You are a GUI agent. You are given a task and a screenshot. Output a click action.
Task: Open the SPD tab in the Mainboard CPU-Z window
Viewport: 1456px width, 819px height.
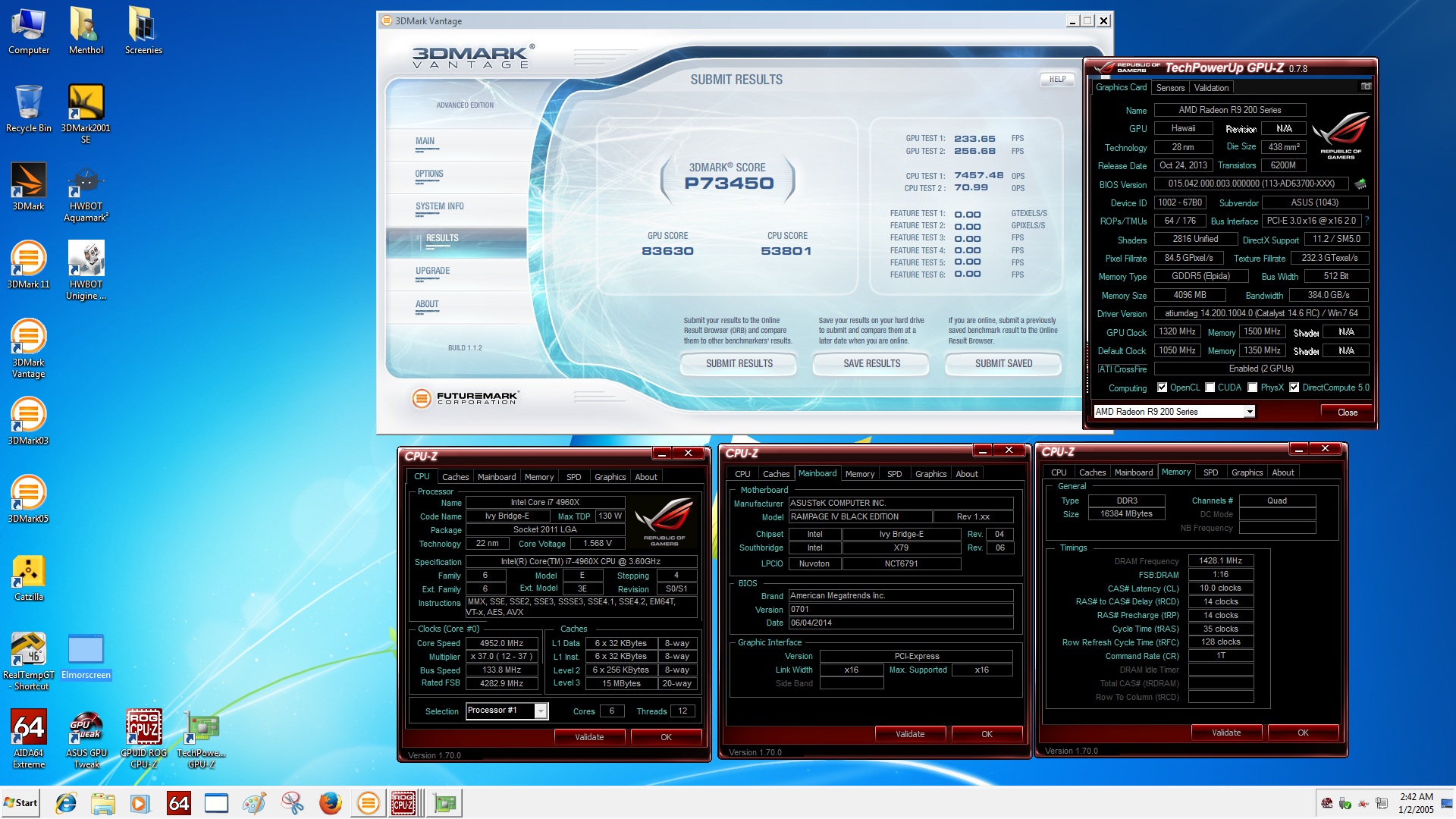pos(895,474)
